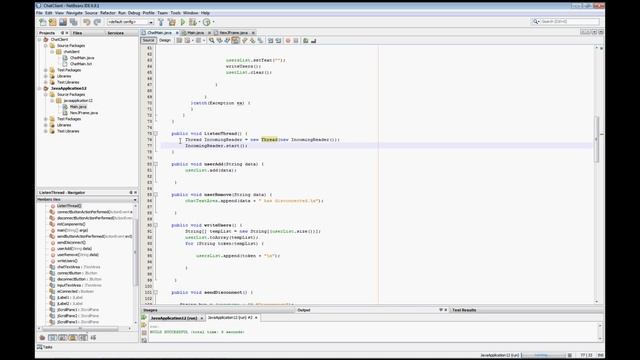This screenshot has height=360, width=640.
Task: Switch editor to Design view
Action: coord(165,40)
